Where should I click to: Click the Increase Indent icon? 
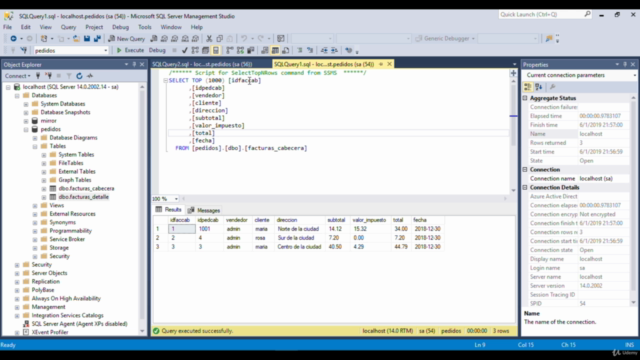point(334,50)
